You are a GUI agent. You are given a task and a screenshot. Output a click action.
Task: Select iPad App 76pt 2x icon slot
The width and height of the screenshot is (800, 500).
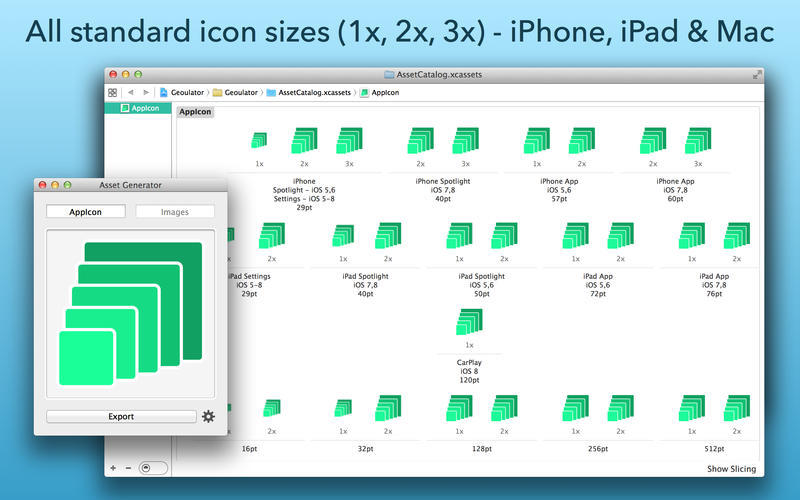(x=737, y=235)
